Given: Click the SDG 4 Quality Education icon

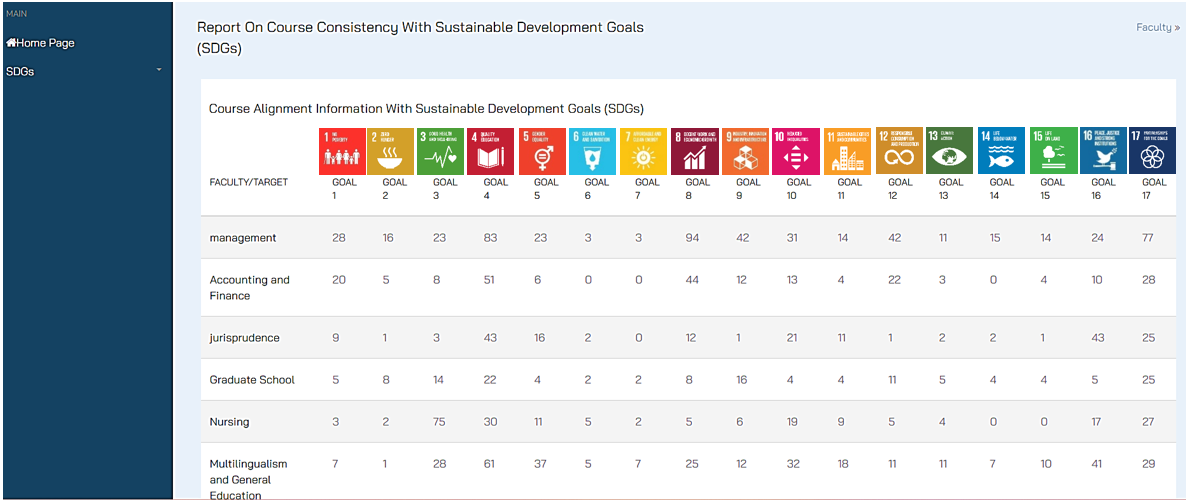Looking at the screenshot, I should tap(491, 151).
